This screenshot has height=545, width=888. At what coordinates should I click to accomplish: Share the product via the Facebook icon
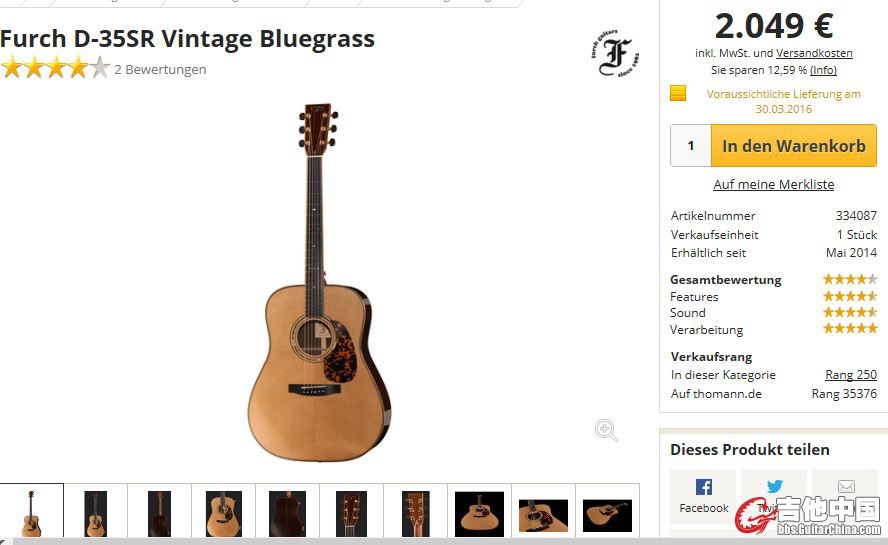[703, 496]
